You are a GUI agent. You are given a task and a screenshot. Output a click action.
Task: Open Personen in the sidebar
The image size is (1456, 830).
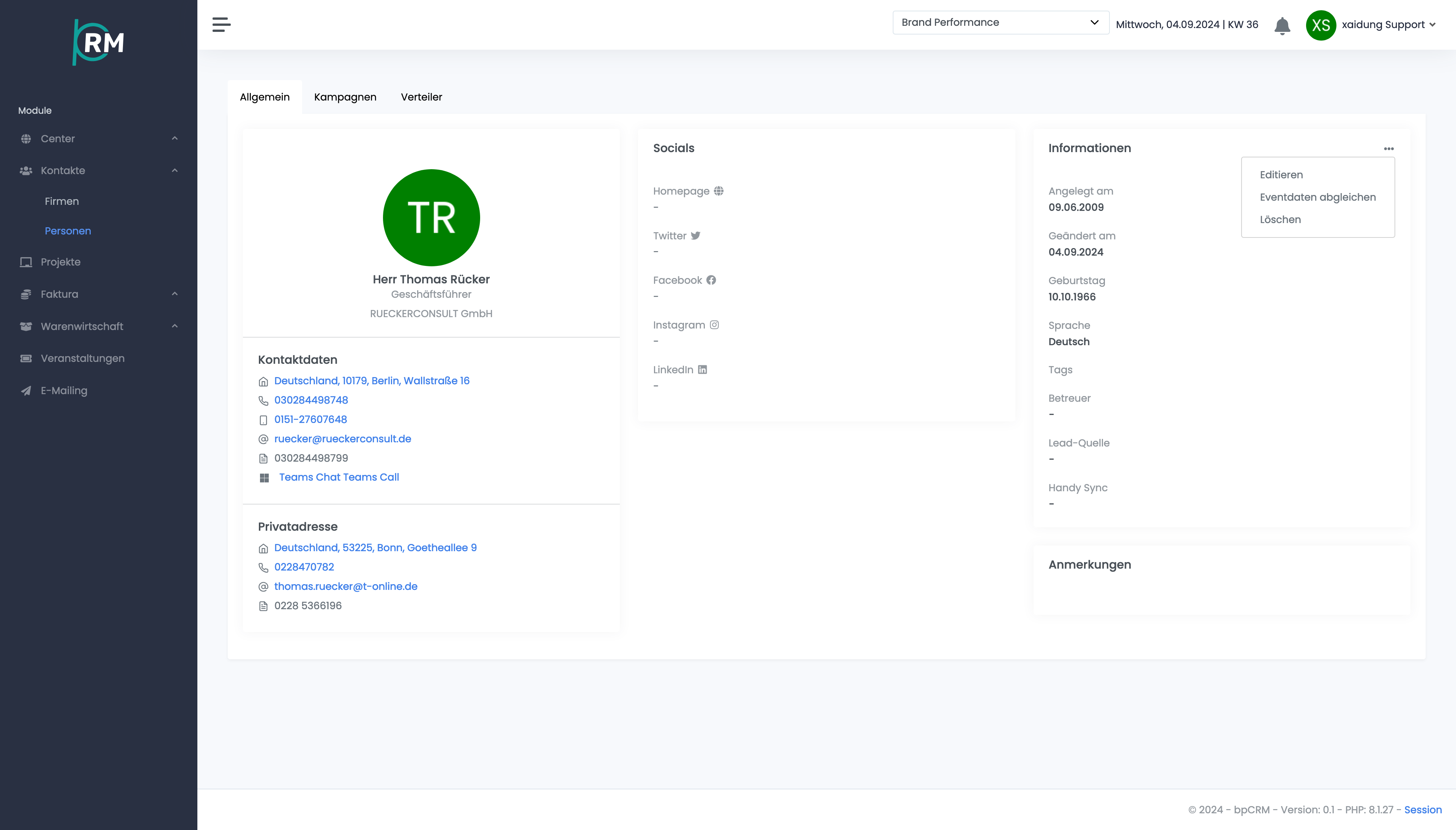pyautogui.click(x=68, y=231)
